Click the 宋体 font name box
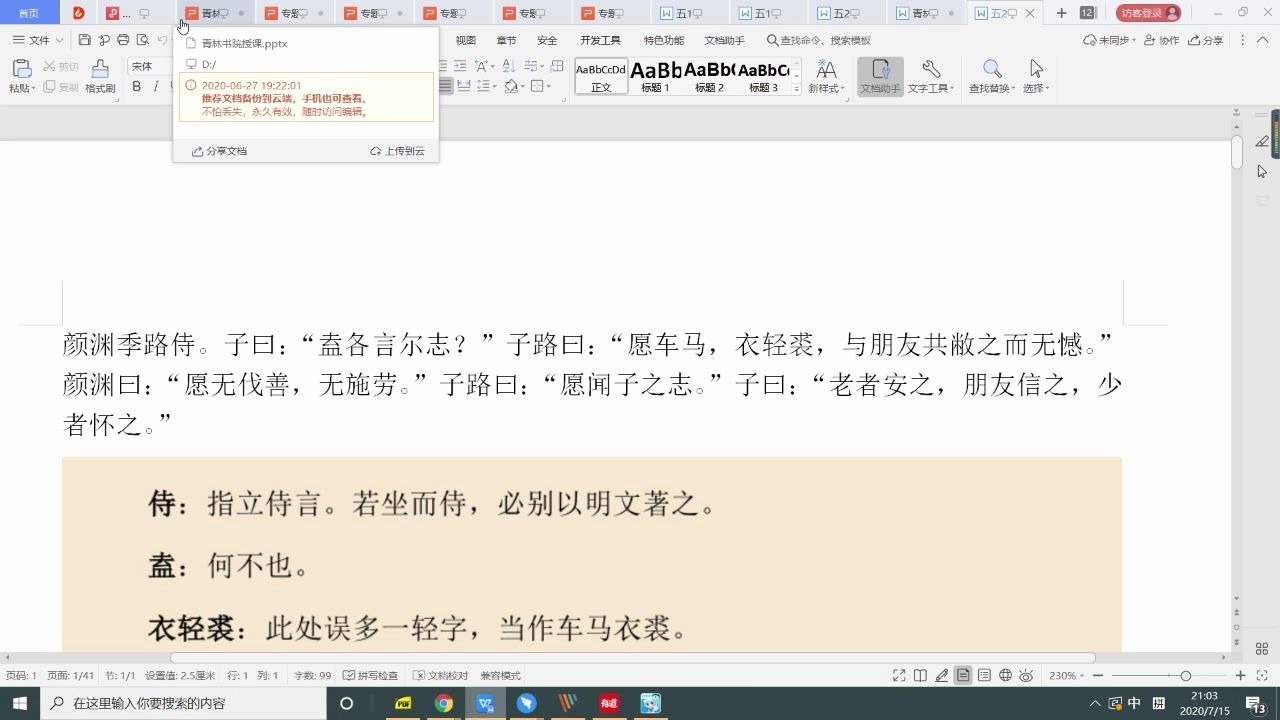Screen dimensions: 1280x720 point(148,66)
